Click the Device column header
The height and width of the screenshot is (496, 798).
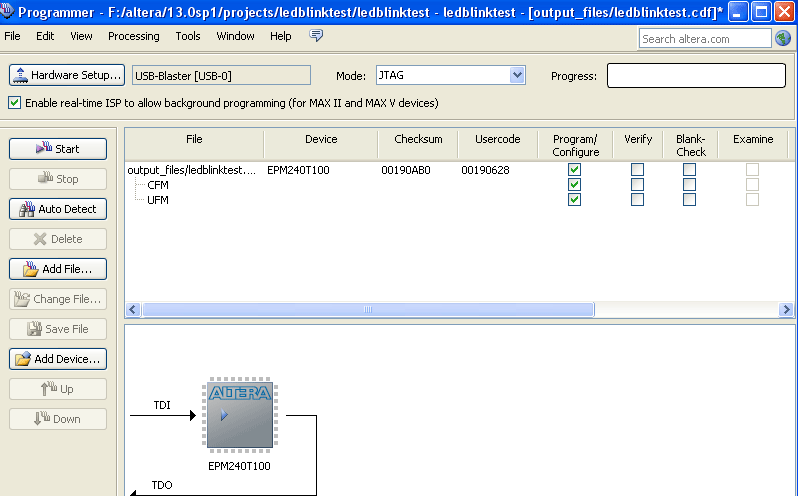click(321, 144)
